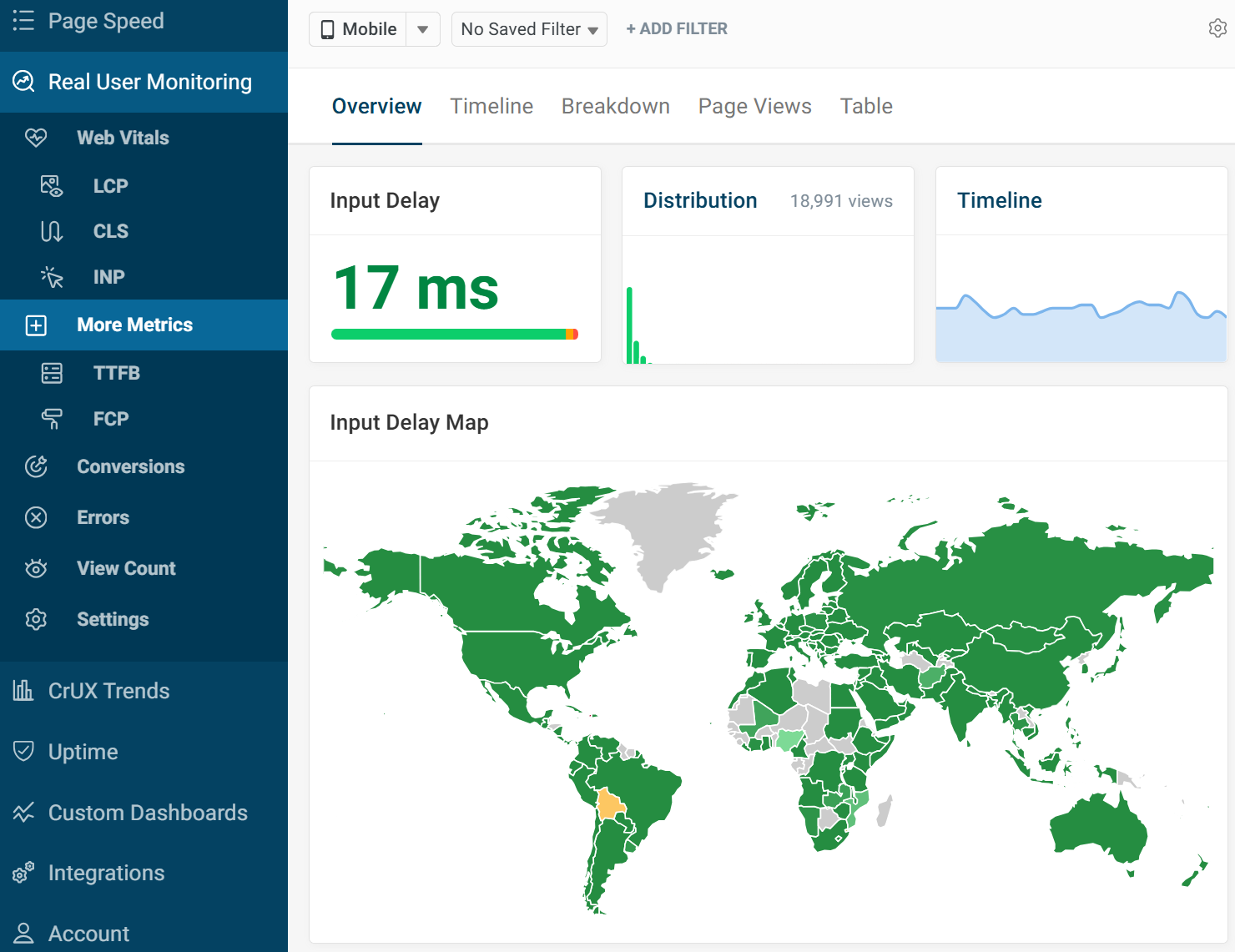Click the 17 ms input delay value
Screen dimensions: 1235x952
pyautogui.click(x=416, y=288)
